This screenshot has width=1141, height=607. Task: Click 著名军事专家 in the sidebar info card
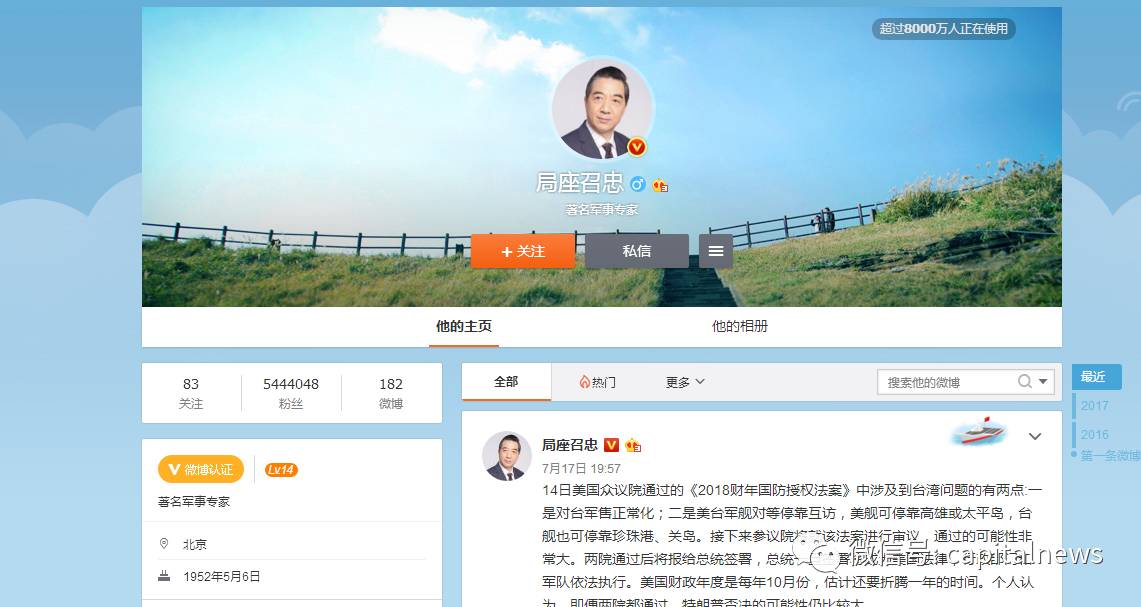pyautogui.click(x=194, y=501)
